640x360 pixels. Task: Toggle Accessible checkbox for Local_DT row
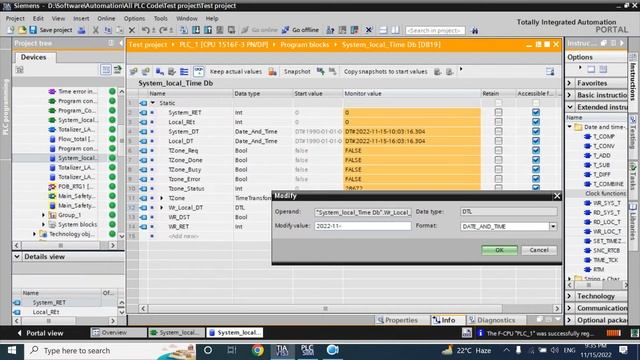(536, 141)
